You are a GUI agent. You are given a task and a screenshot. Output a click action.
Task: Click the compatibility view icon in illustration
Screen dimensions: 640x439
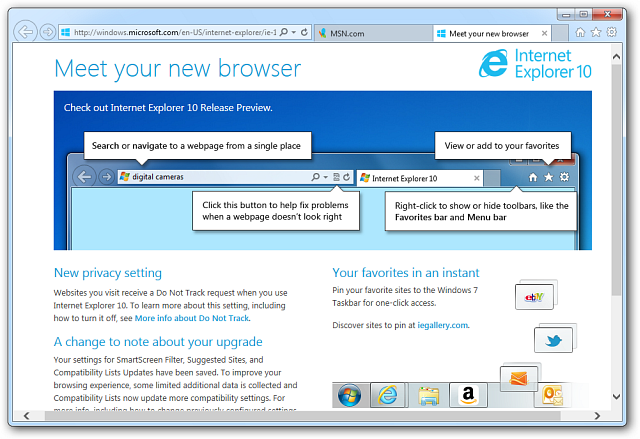[336, 177]
